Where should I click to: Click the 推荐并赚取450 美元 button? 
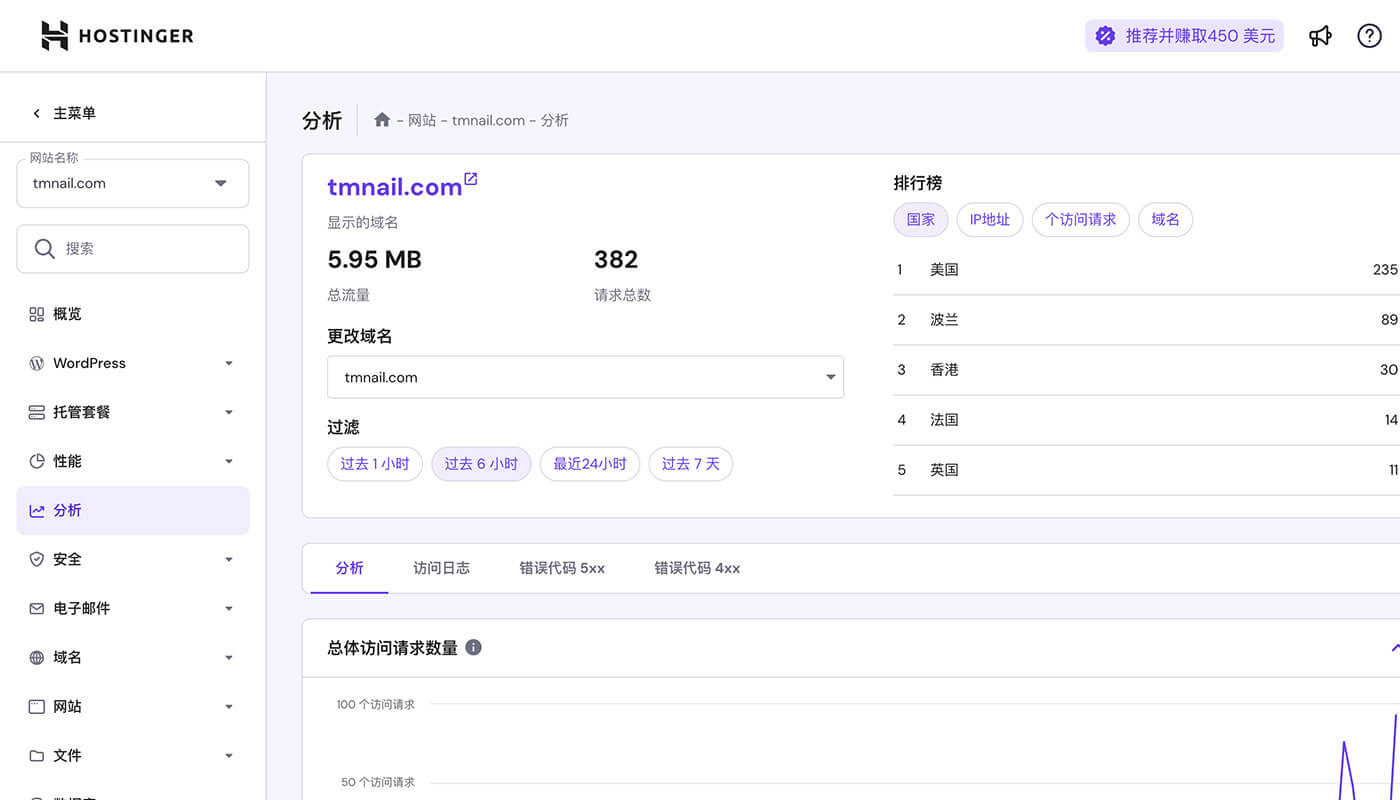[1184, 36]
